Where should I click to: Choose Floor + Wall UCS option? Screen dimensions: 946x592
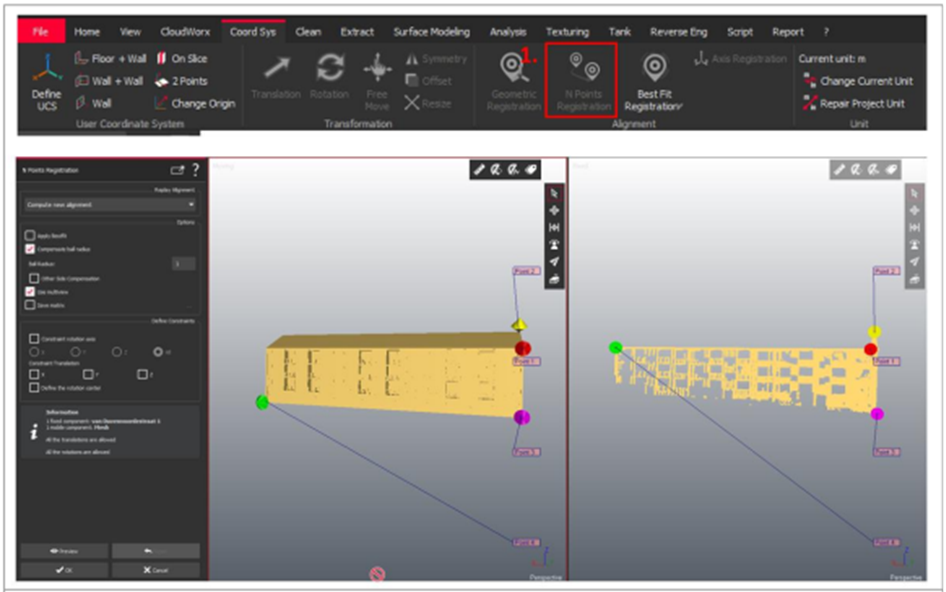click(110, 59)
